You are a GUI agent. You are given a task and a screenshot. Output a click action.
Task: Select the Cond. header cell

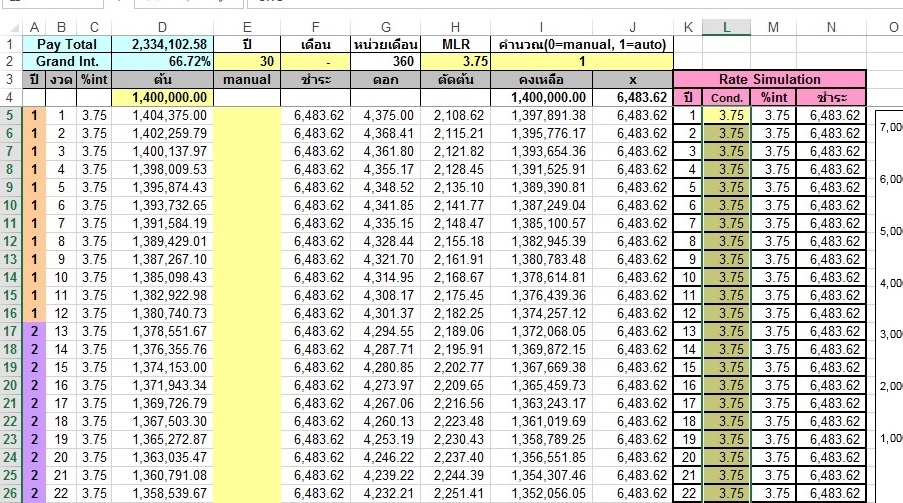[x=726, y=97]
